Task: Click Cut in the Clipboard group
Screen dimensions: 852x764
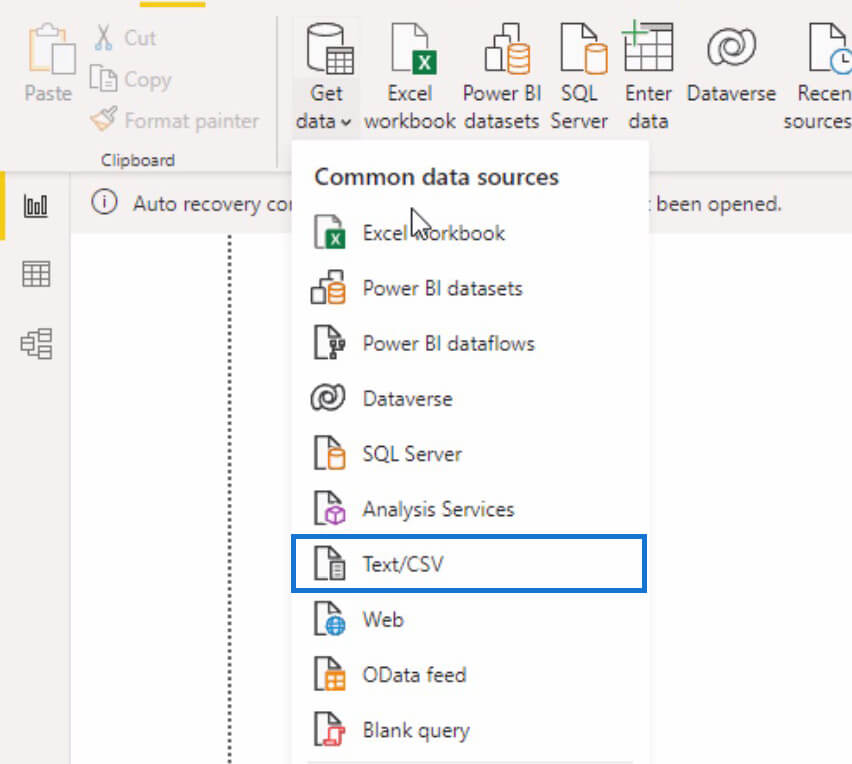Action: pyautogui.click(x=125, y=38)
